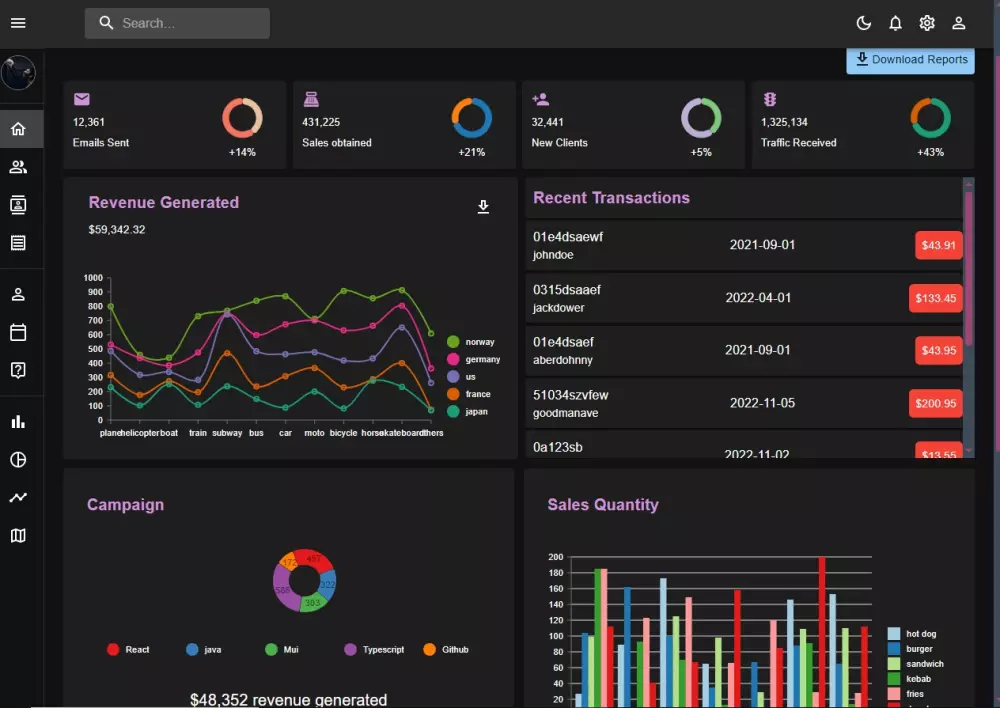1000x708 pixels.
Task: Open the Contacts Information page
Action: point(18,204)
